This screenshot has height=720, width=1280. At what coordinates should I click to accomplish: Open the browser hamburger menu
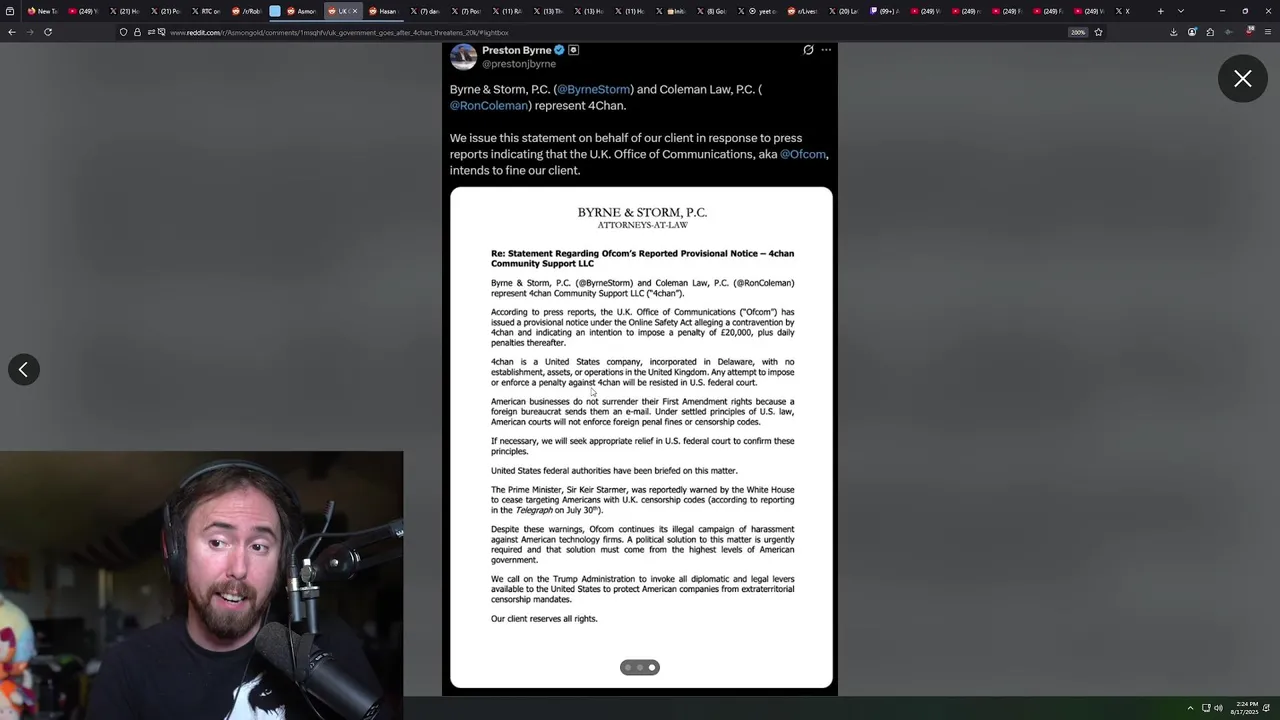[x=1267, y=32]
